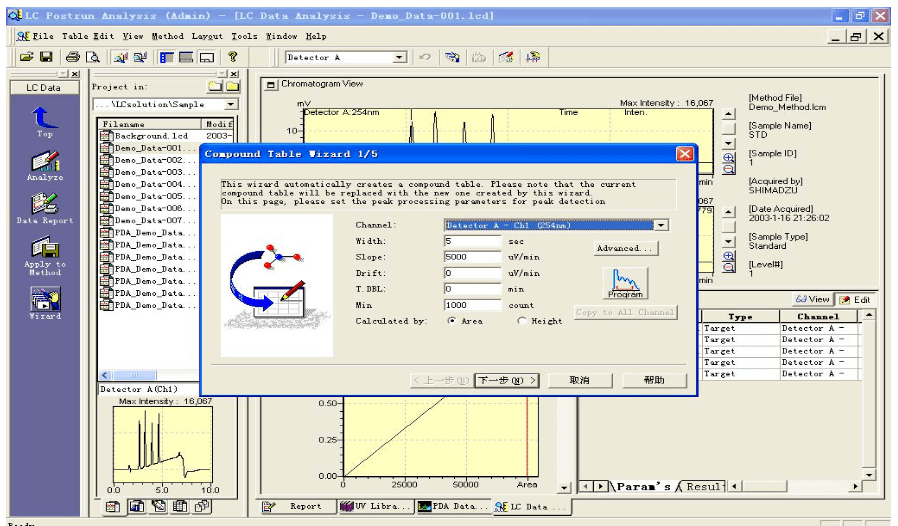The image size is (898, 526).
Task: Open the Analyze icon in LC Data panel
Action: [x=45, y=163]
